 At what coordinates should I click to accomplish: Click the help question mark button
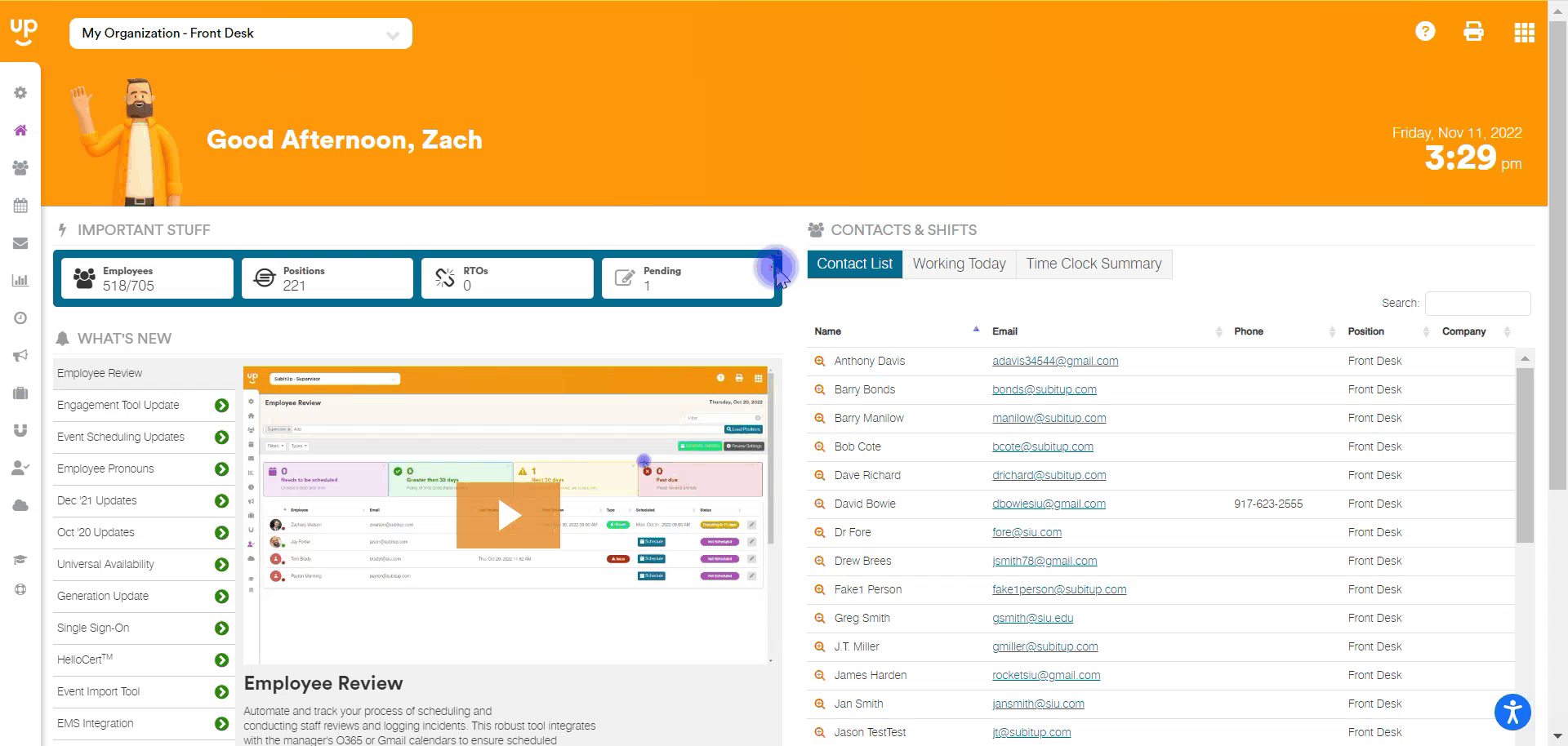click(1424, 31)
